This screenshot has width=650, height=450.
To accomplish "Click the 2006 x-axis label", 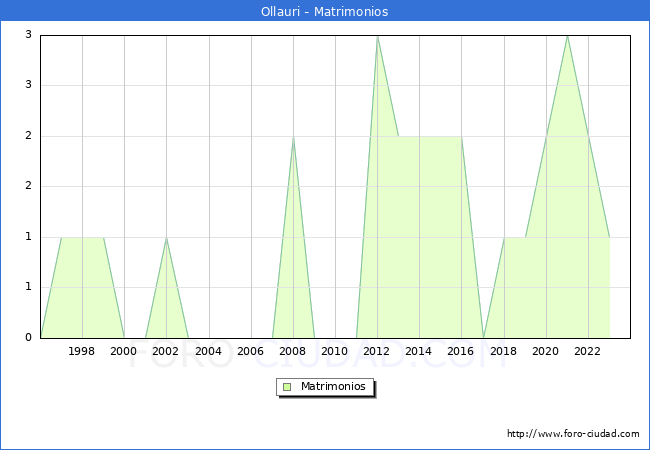I will pos(250,351).
